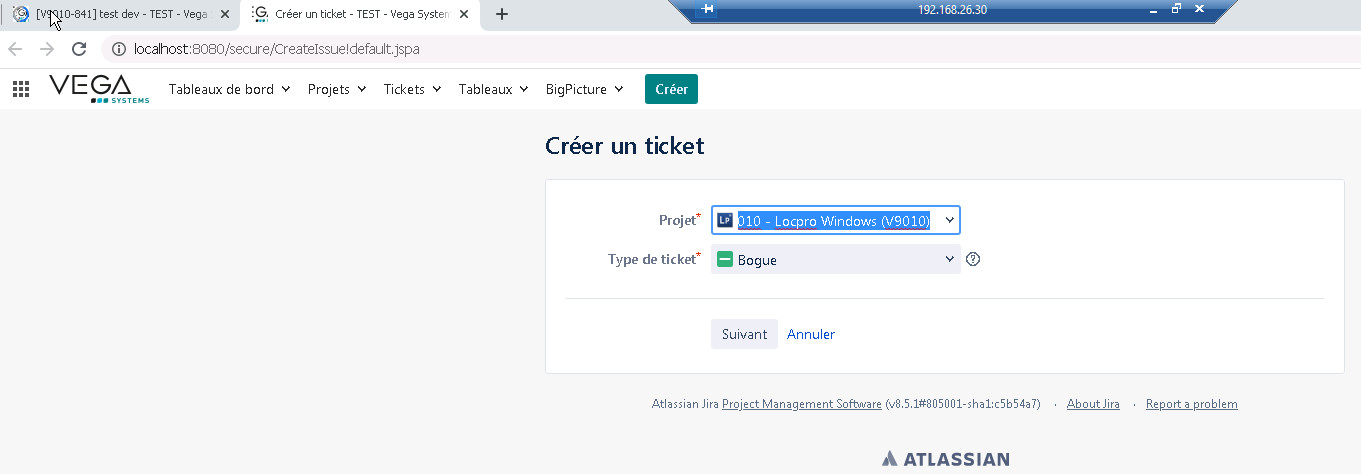
Task: Open the Tableaux de bord menu
Action: 229,89
